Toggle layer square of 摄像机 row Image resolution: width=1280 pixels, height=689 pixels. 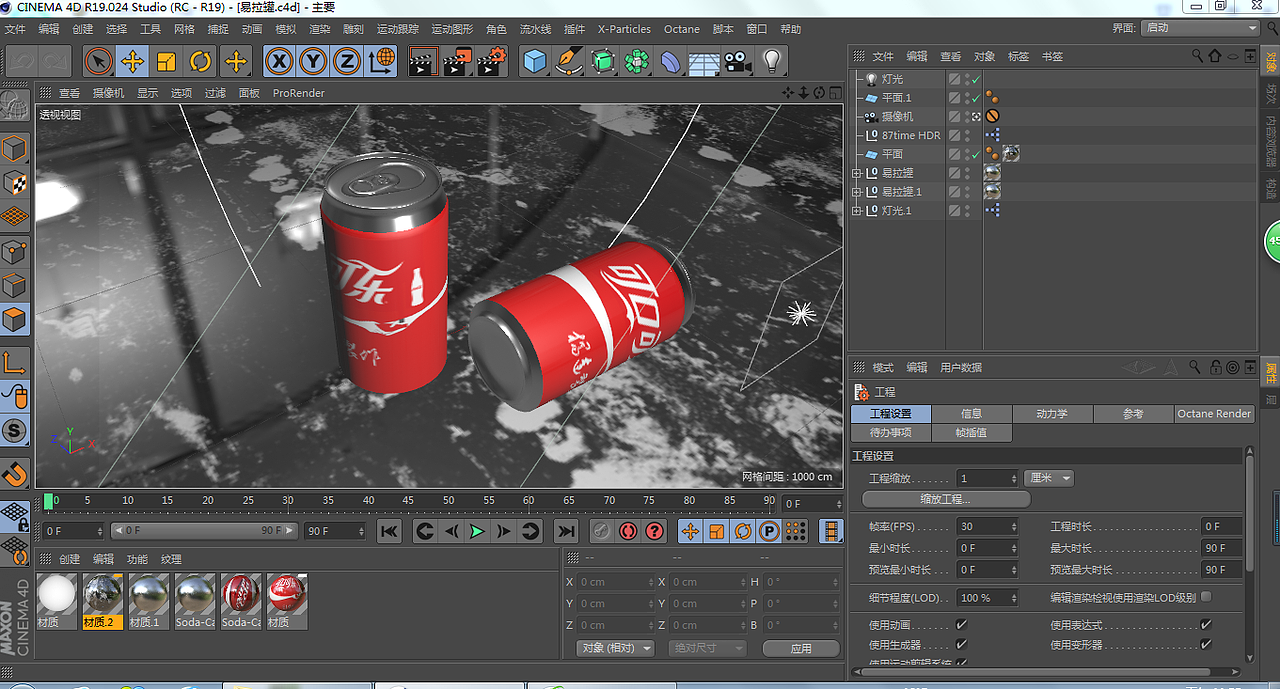point(954,117)
